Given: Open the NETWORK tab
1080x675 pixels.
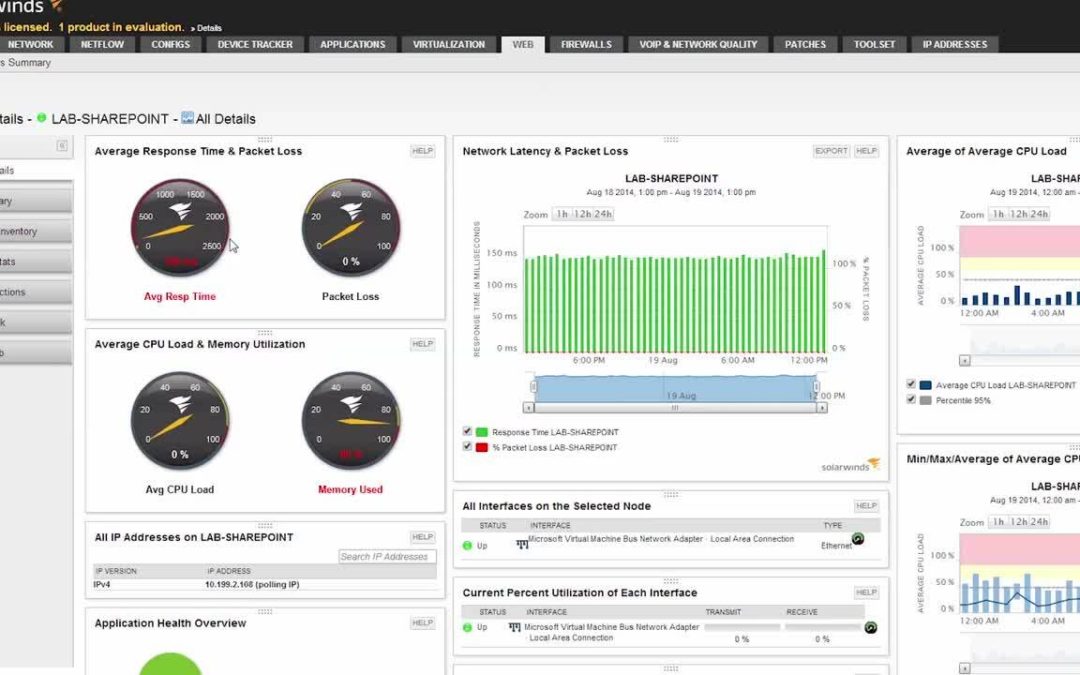Looking at the screenshot, I should pos(30,44).
